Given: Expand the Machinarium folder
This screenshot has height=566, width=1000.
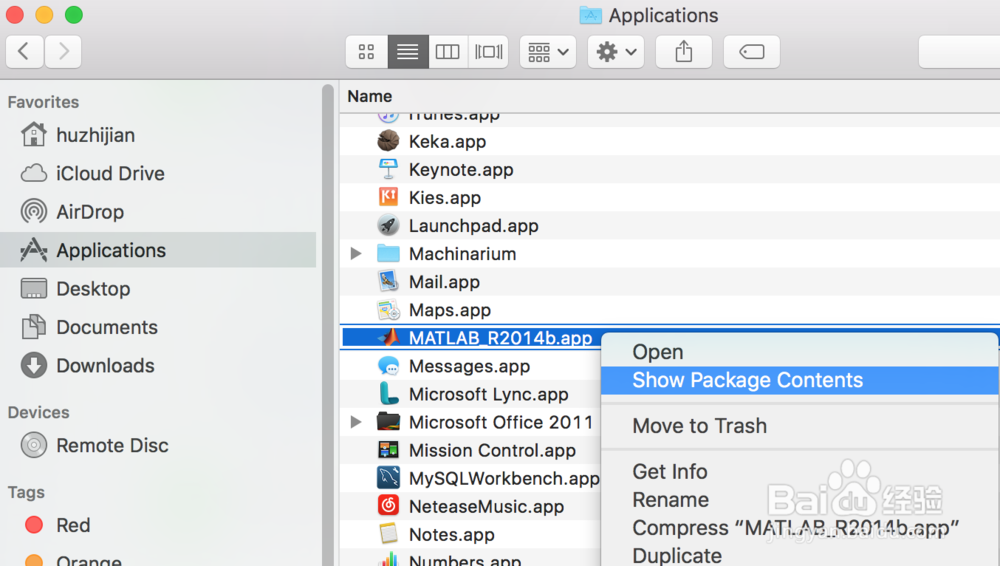Looking at the screenshot, I should (x=356, y=253).
